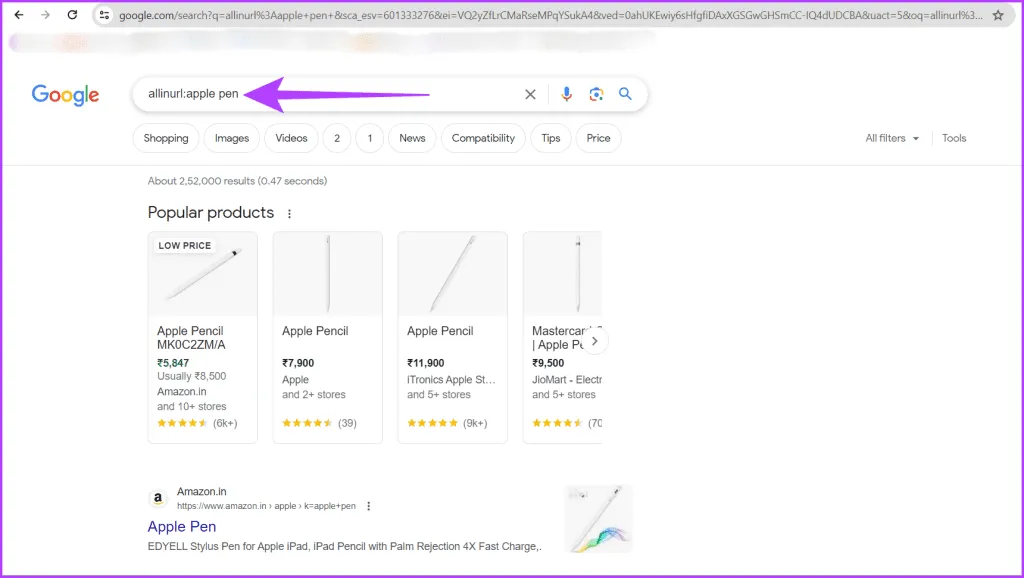This screenshot has width=1024, height=578.
Task: Open Popular products three-dot menu
Action: coord(290,214)
